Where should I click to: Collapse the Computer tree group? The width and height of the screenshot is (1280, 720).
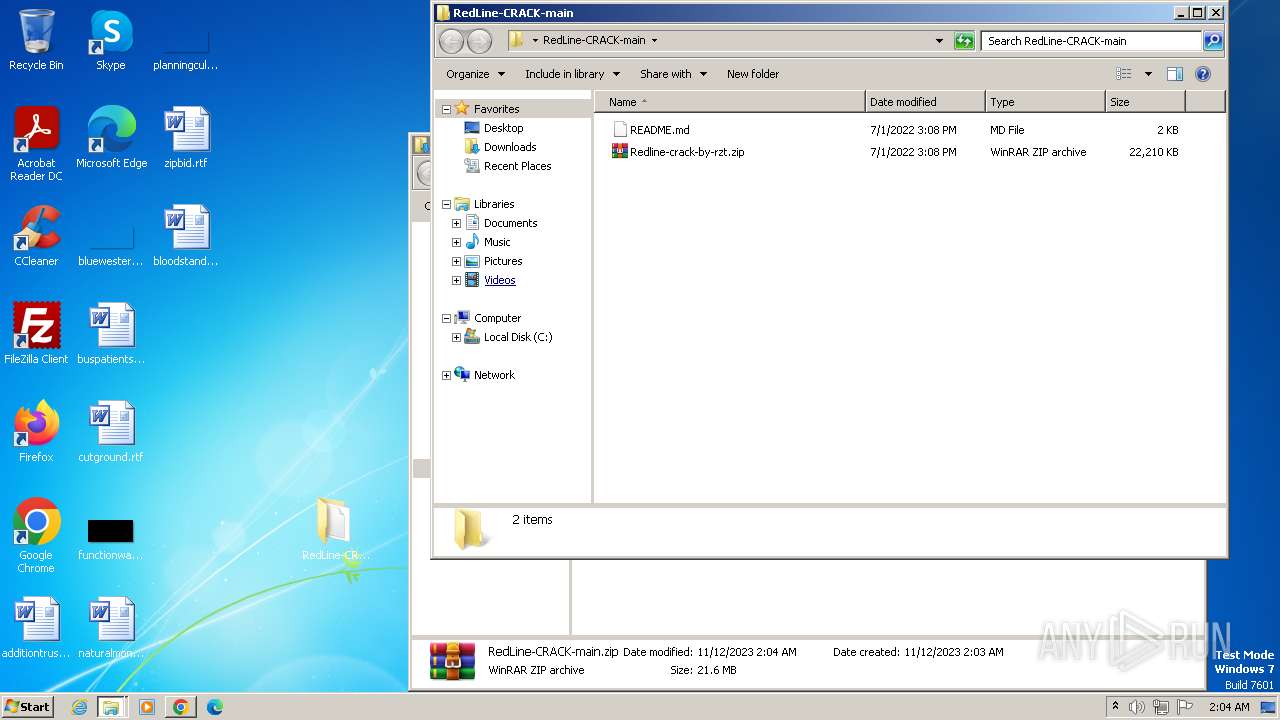(446, 318)
